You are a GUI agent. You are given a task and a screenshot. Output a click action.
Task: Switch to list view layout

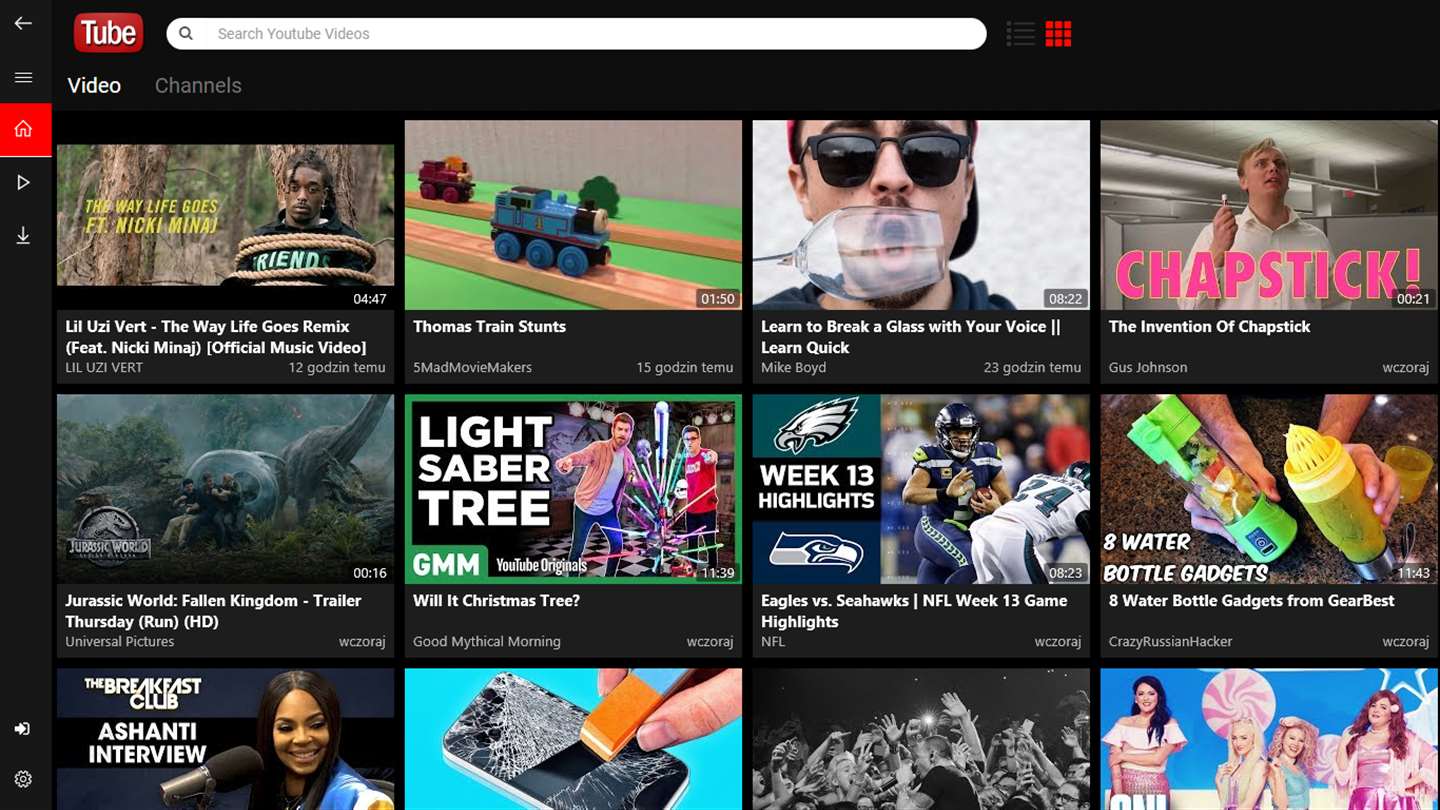[x=1020, y=33]
